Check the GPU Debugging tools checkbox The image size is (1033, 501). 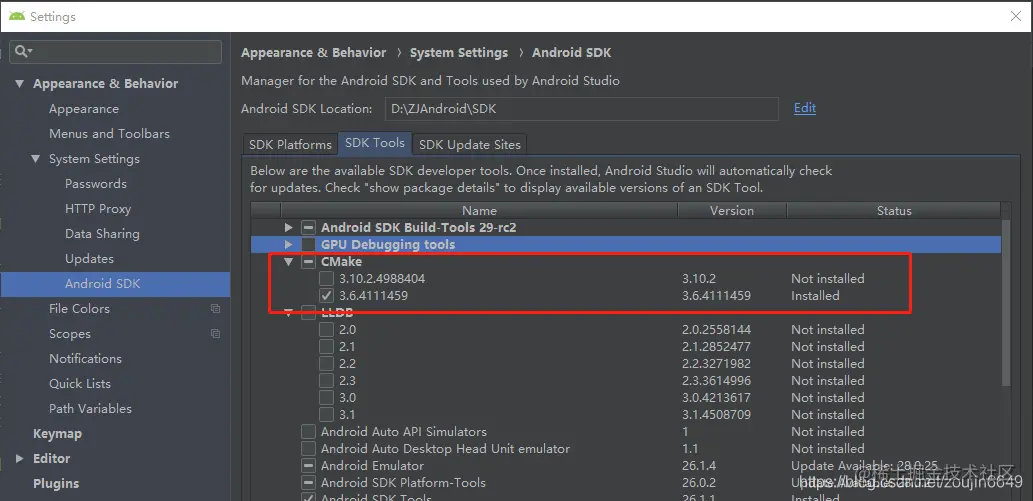coord(308,245)
